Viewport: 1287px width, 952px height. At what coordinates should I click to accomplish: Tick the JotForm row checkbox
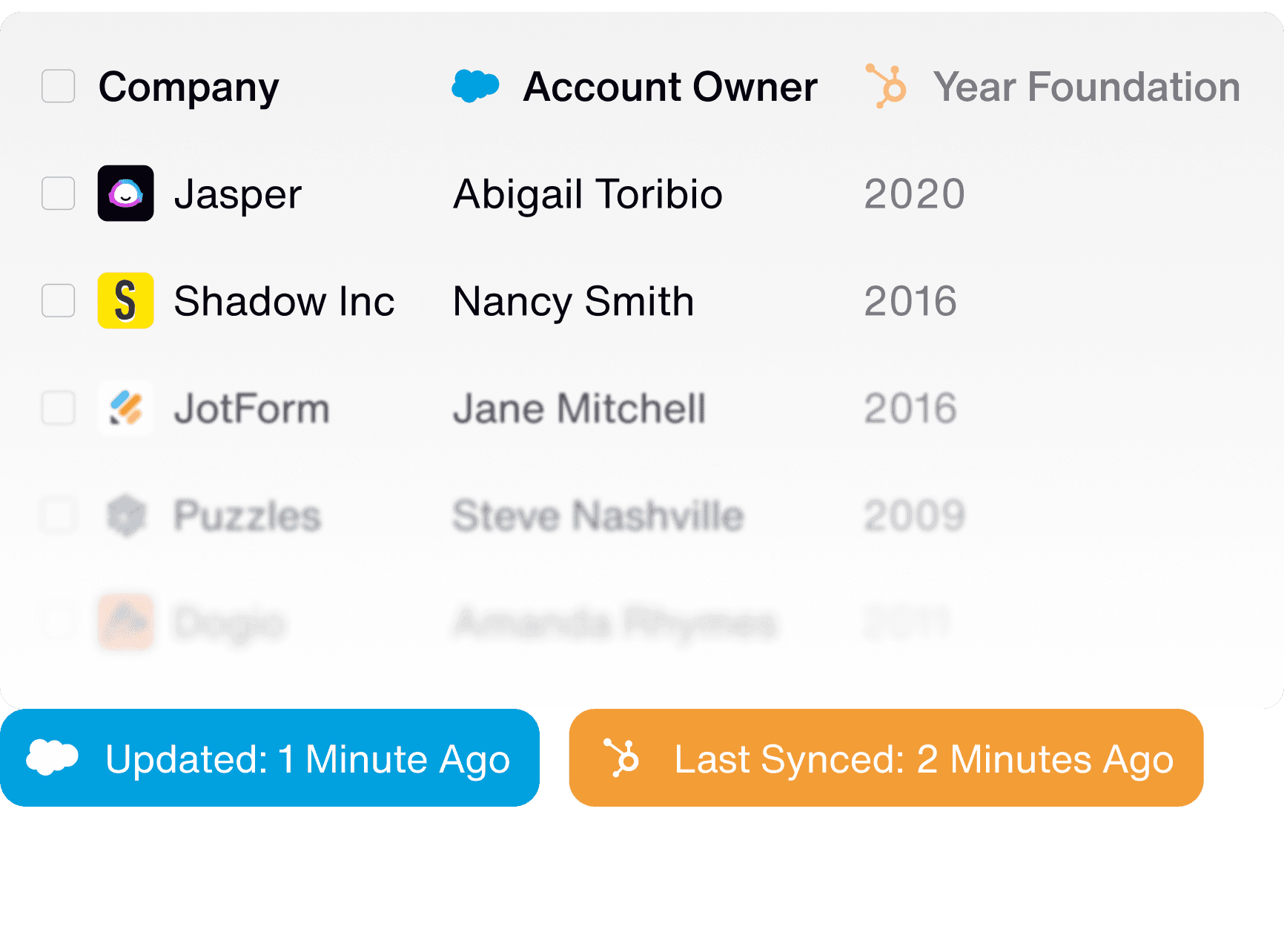coord(59,408)
